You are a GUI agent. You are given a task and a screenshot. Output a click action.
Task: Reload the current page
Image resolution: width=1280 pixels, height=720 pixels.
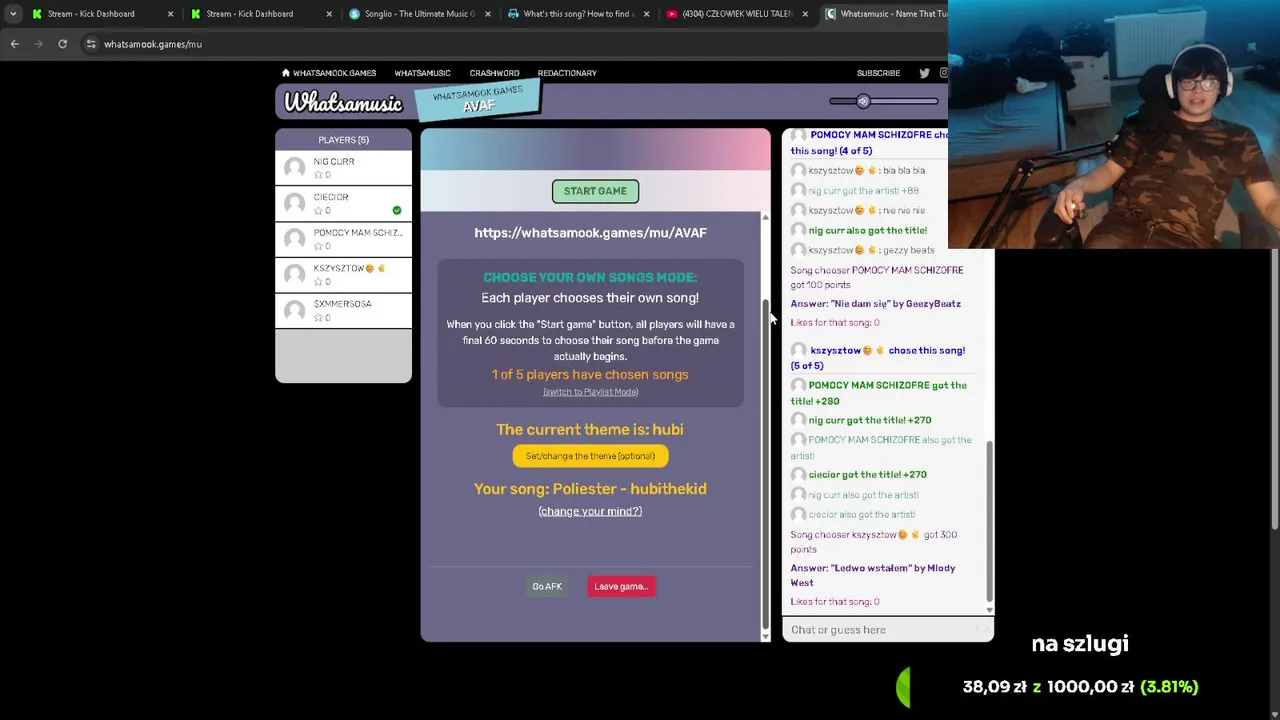pos(62,44)
